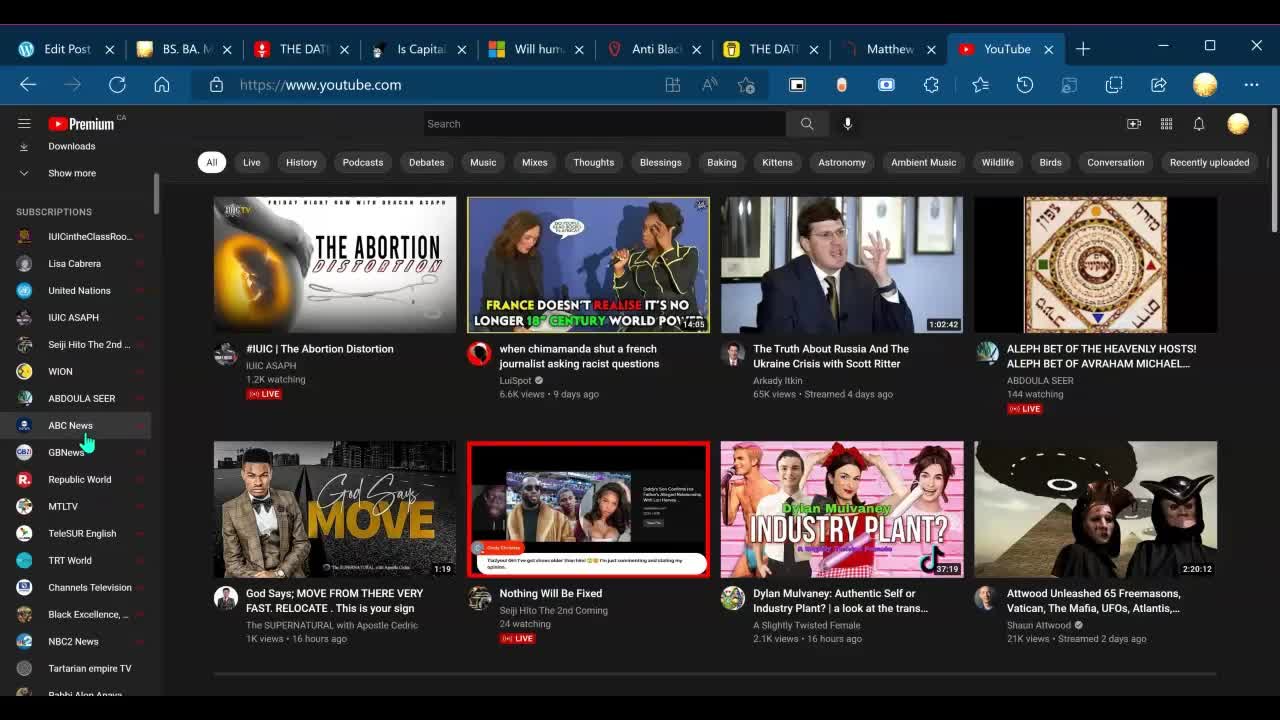Close the YouTube browser tab
The image size is (1280, 720).
tap(1049, 49)
